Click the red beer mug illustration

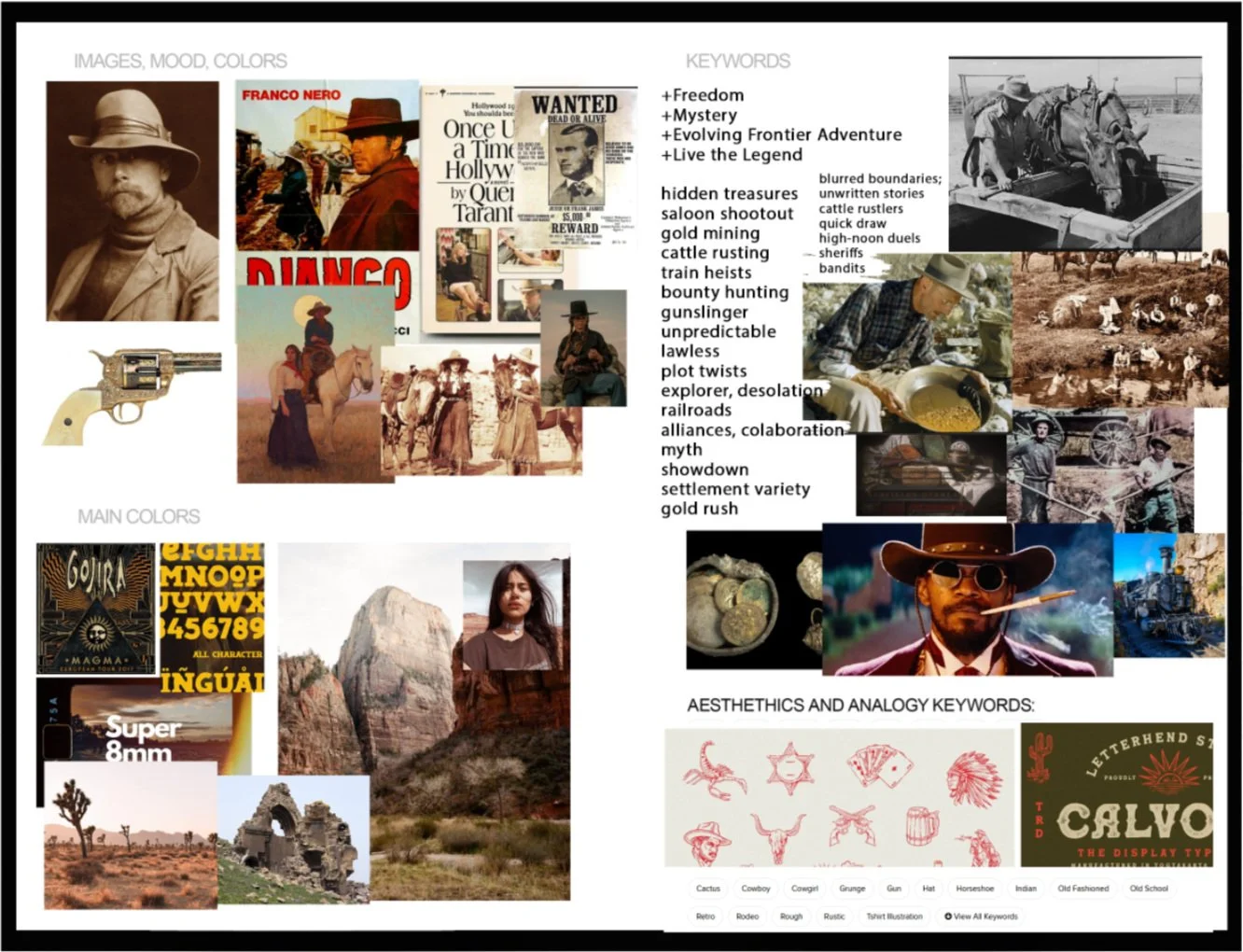[923, 827]
